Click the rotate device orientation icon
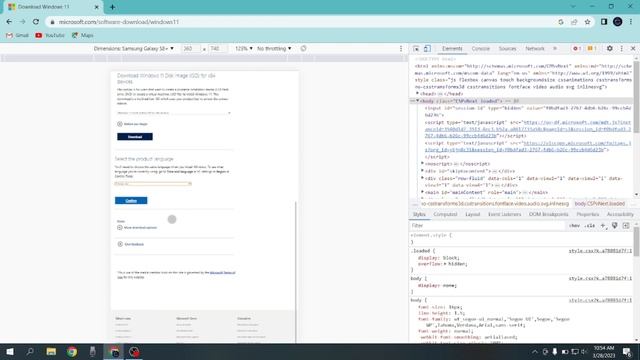Screen dimensions: 640x360 pyautogui.click(x=303, y=48)
